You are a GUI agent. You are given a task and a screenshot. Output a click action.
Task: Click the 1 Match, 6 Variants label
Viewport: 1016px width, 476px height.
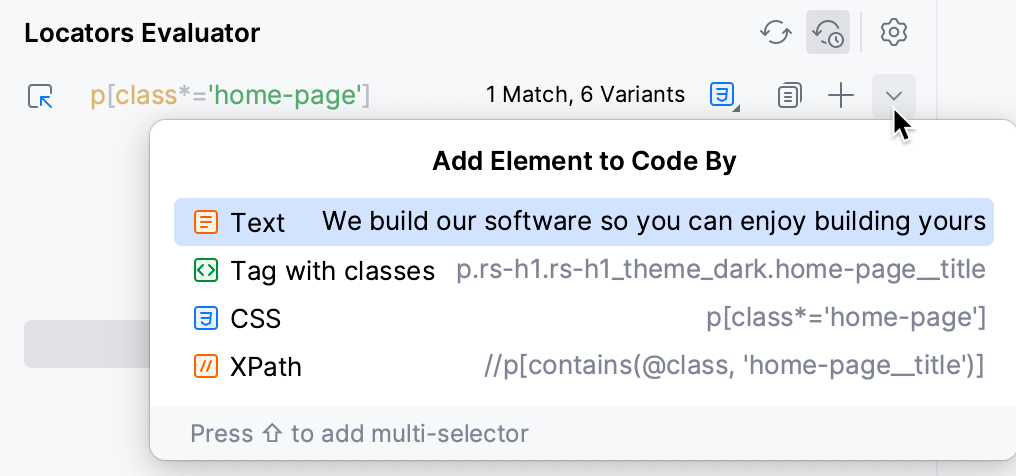(585, 95)
